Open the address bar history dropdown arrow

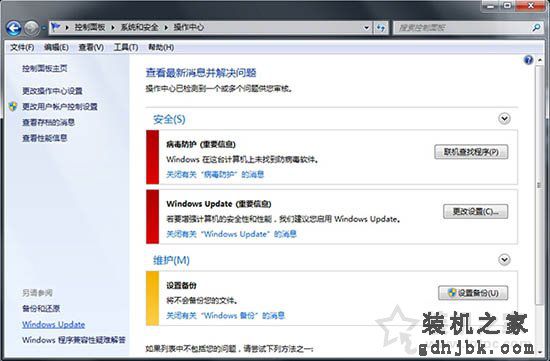tap(366, 27)
